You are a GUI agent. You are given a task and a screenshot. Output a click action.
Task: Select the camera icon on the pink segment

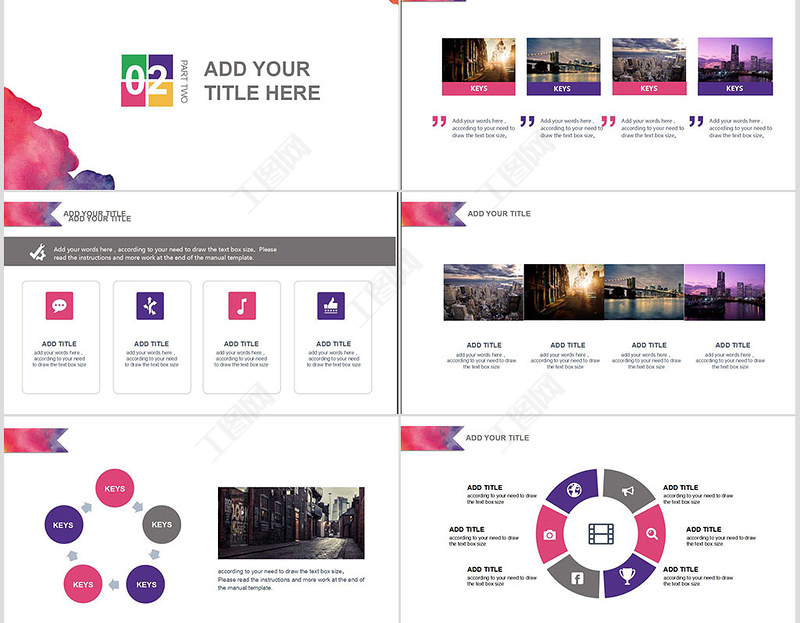click(x=550, y=535)
